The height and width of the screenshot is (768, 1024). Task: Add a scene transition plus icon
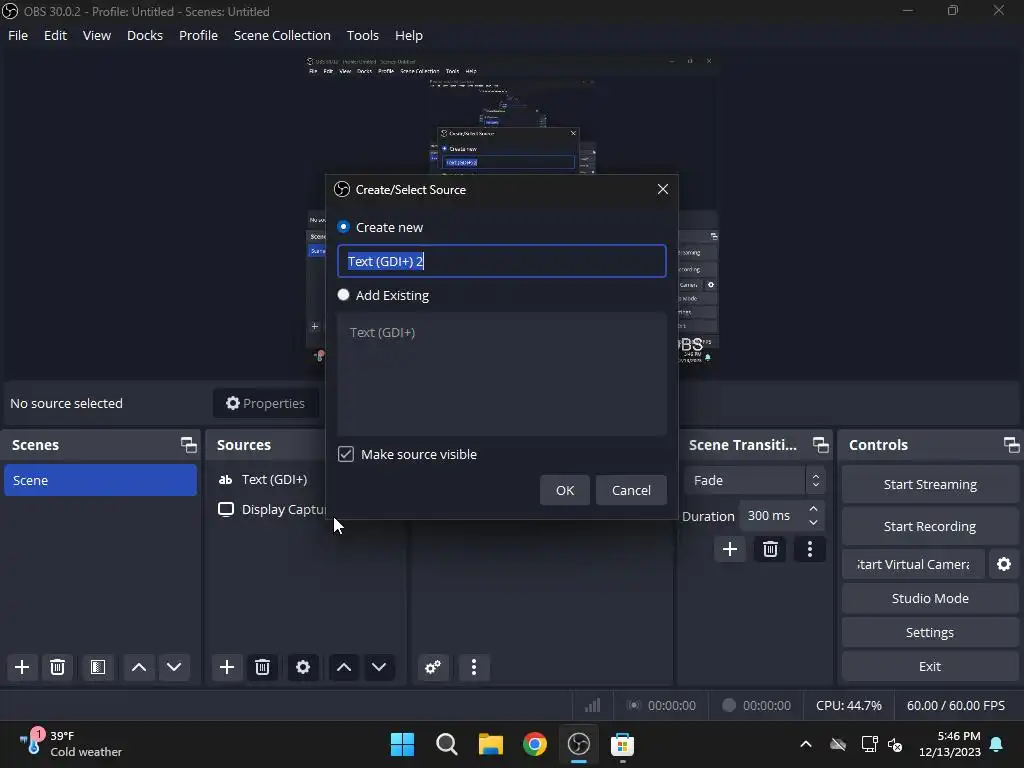coord(730,549)
